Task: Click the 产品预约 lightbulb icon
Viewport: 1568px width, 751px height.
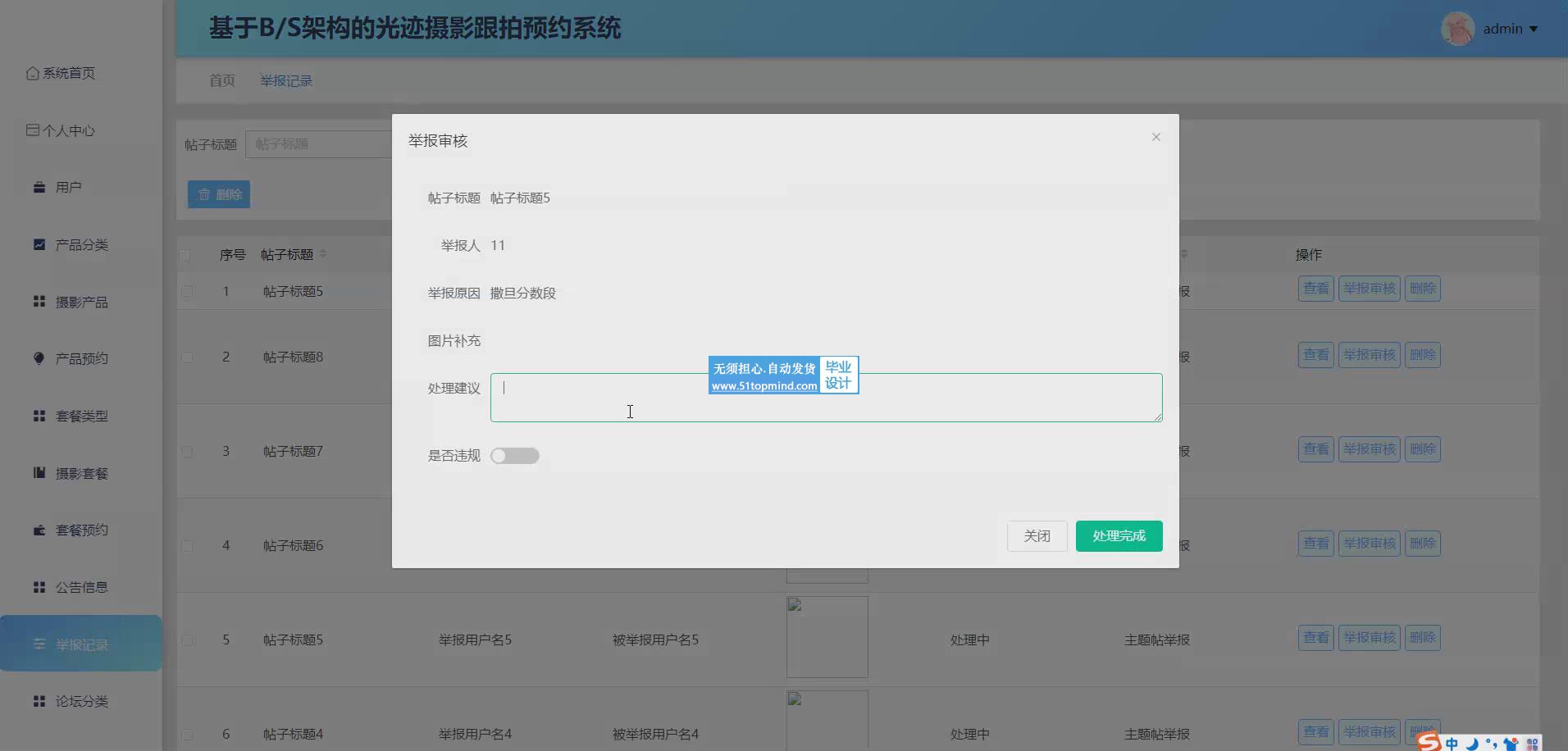Action: 39,358
